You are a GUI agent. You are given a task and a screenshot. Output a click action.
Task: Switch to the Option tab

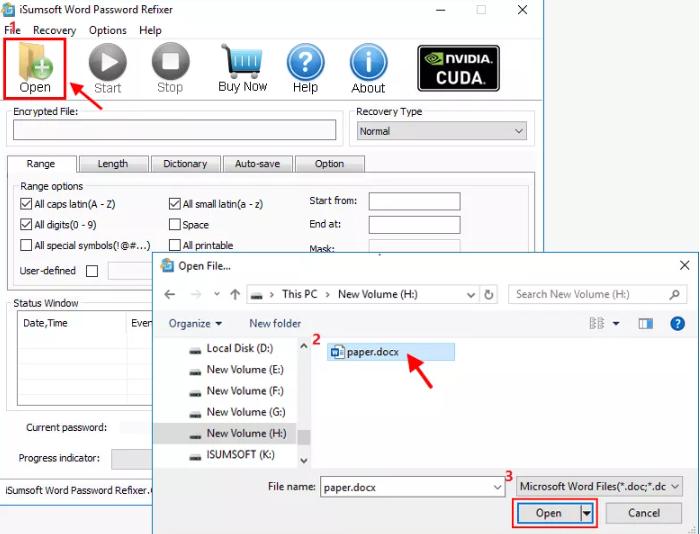click(x=329, y=164)
